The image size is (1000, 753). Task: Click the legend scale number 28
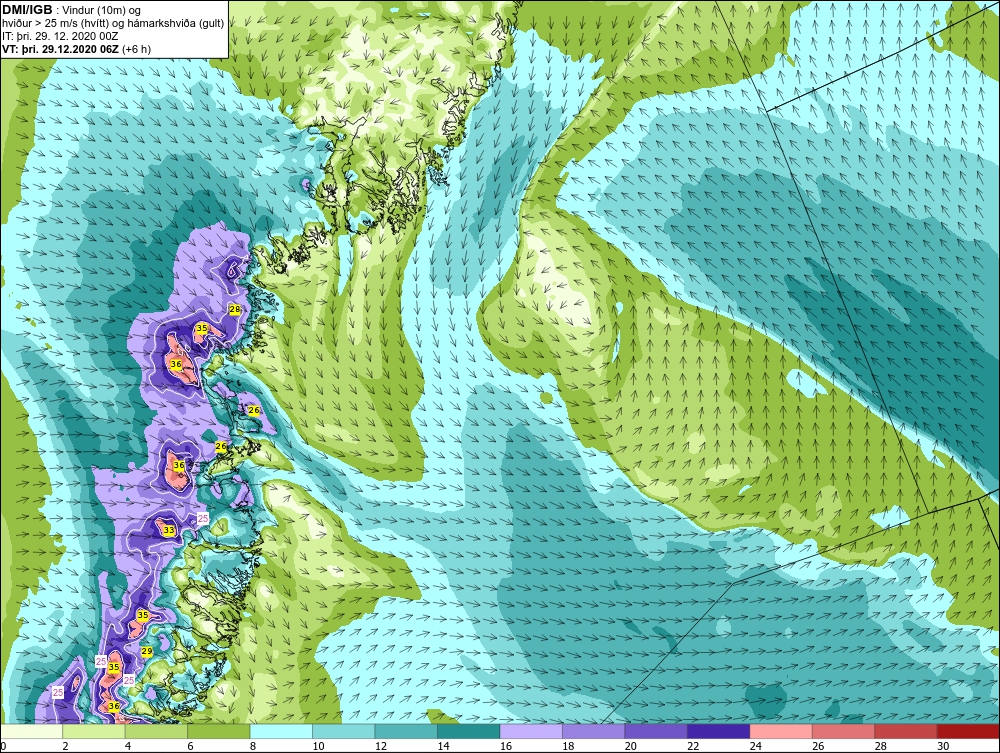point(881,746)
